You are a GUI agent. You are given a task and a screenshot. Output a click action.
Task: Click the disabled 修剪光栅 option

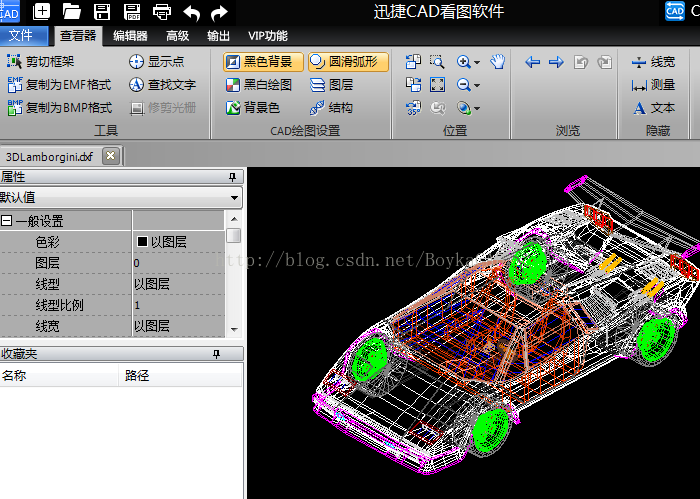162,108
